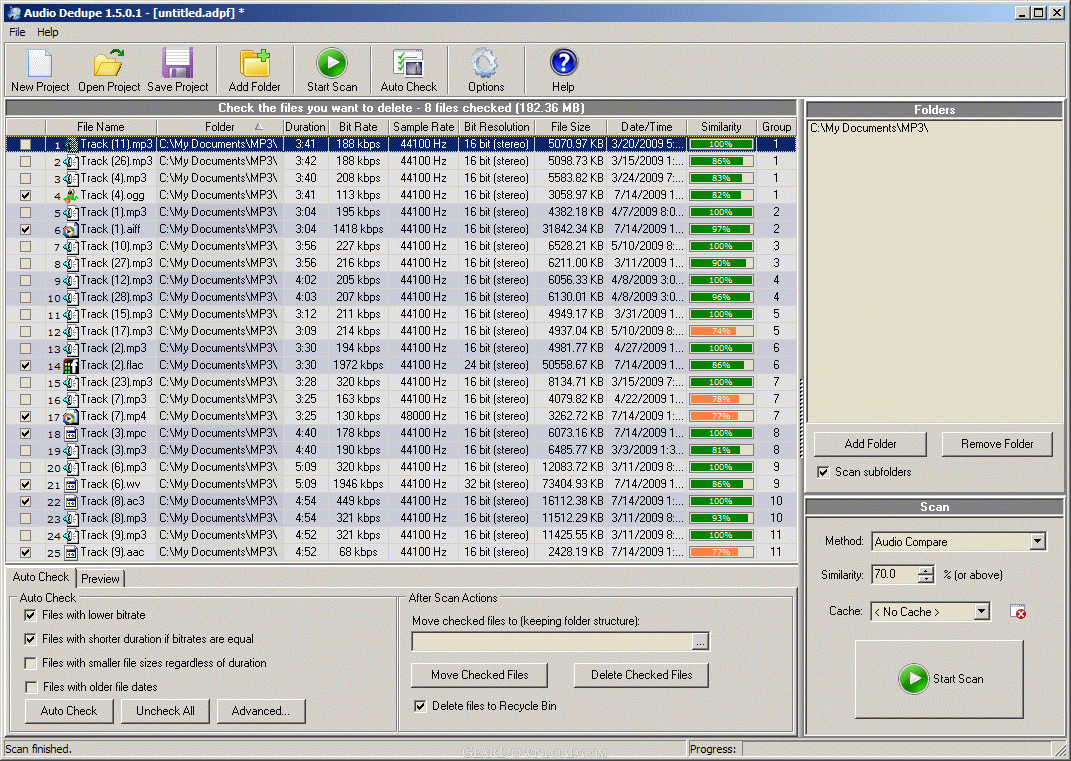
Task: Sort by the Bit Rate column header
Action: coord(359,127)
